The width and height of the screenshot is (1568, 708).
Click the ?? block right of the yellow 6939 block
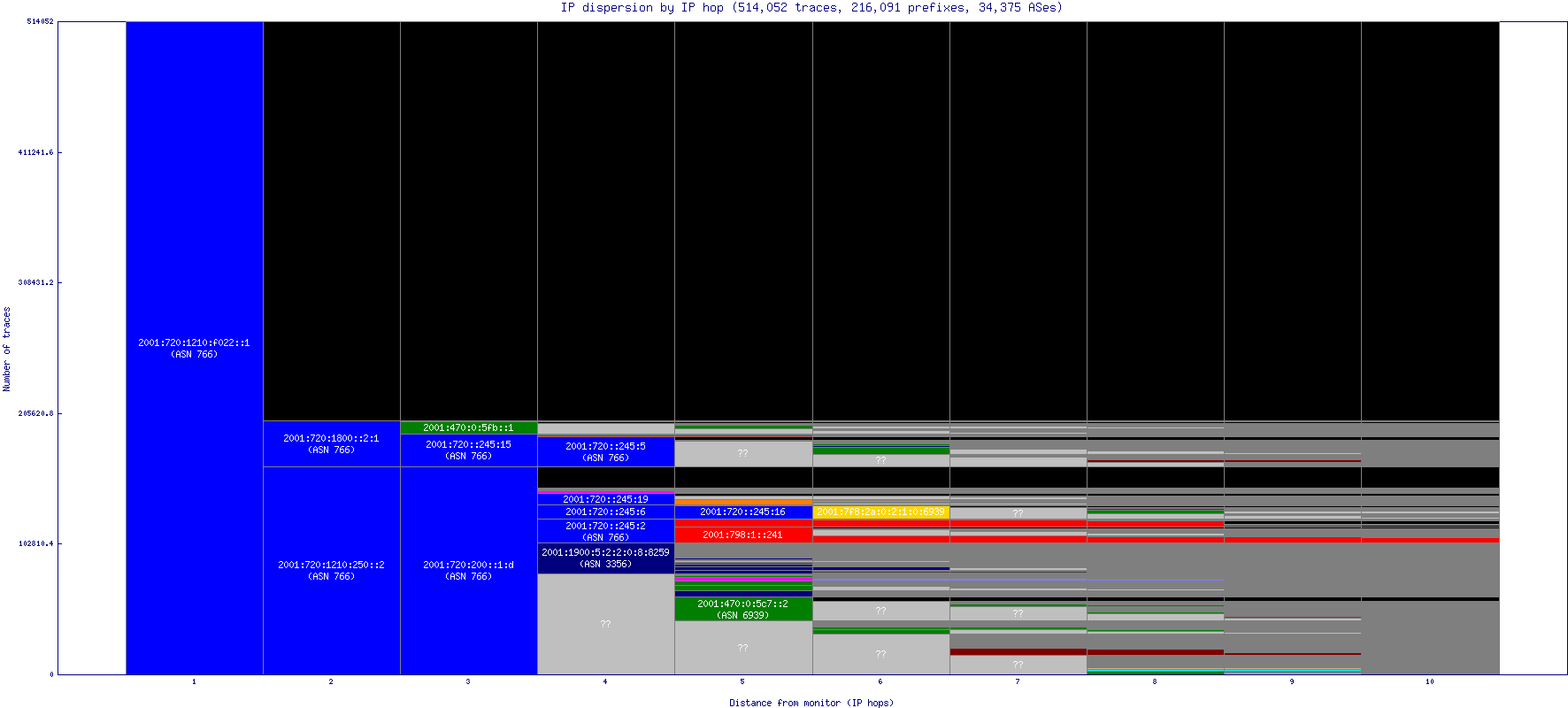[1018, 512]
